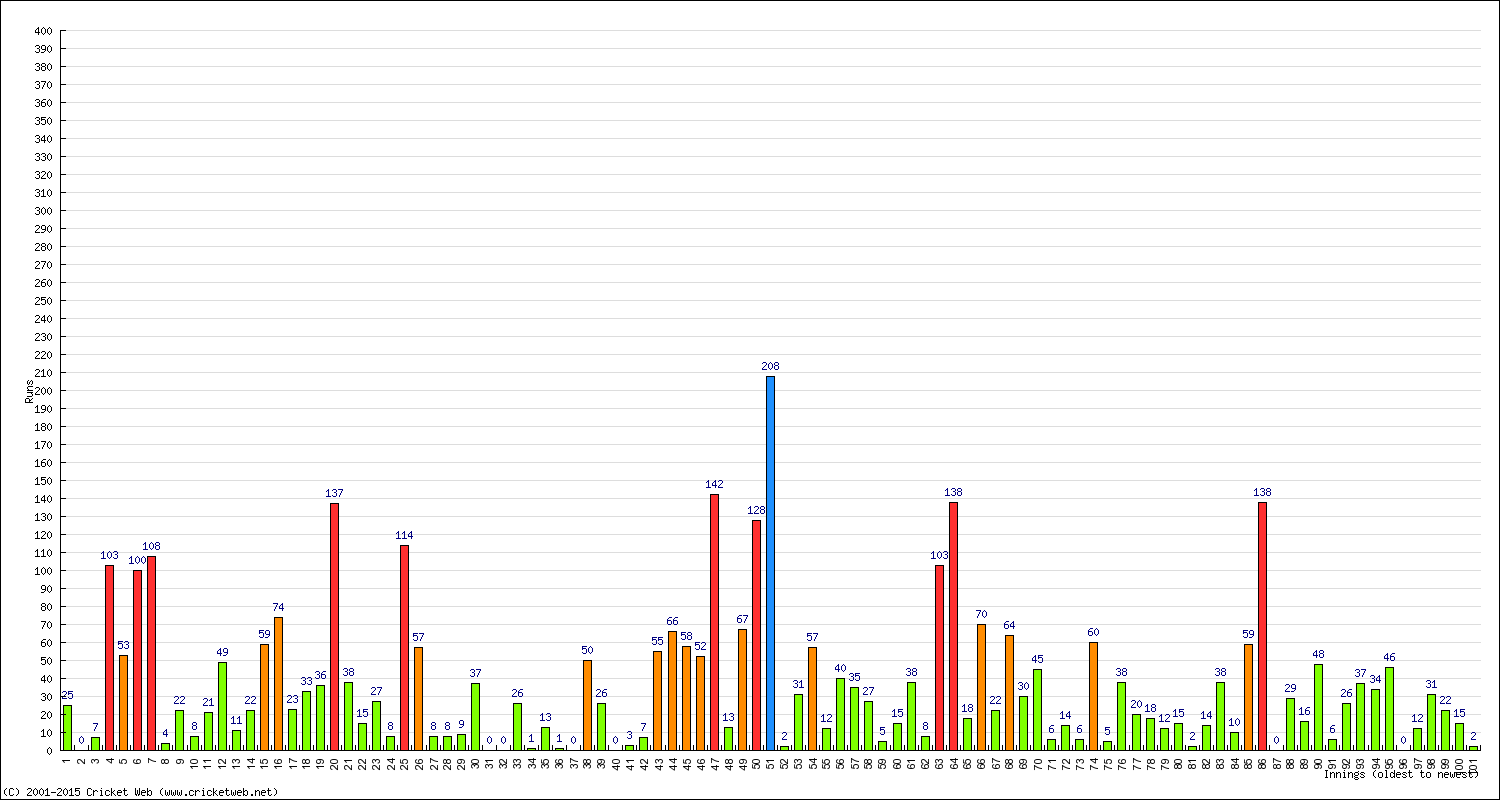Viewport: 1500px width, 800px height.
Task: Select the y-axis tick label 300
Action: tap(43, 211)
